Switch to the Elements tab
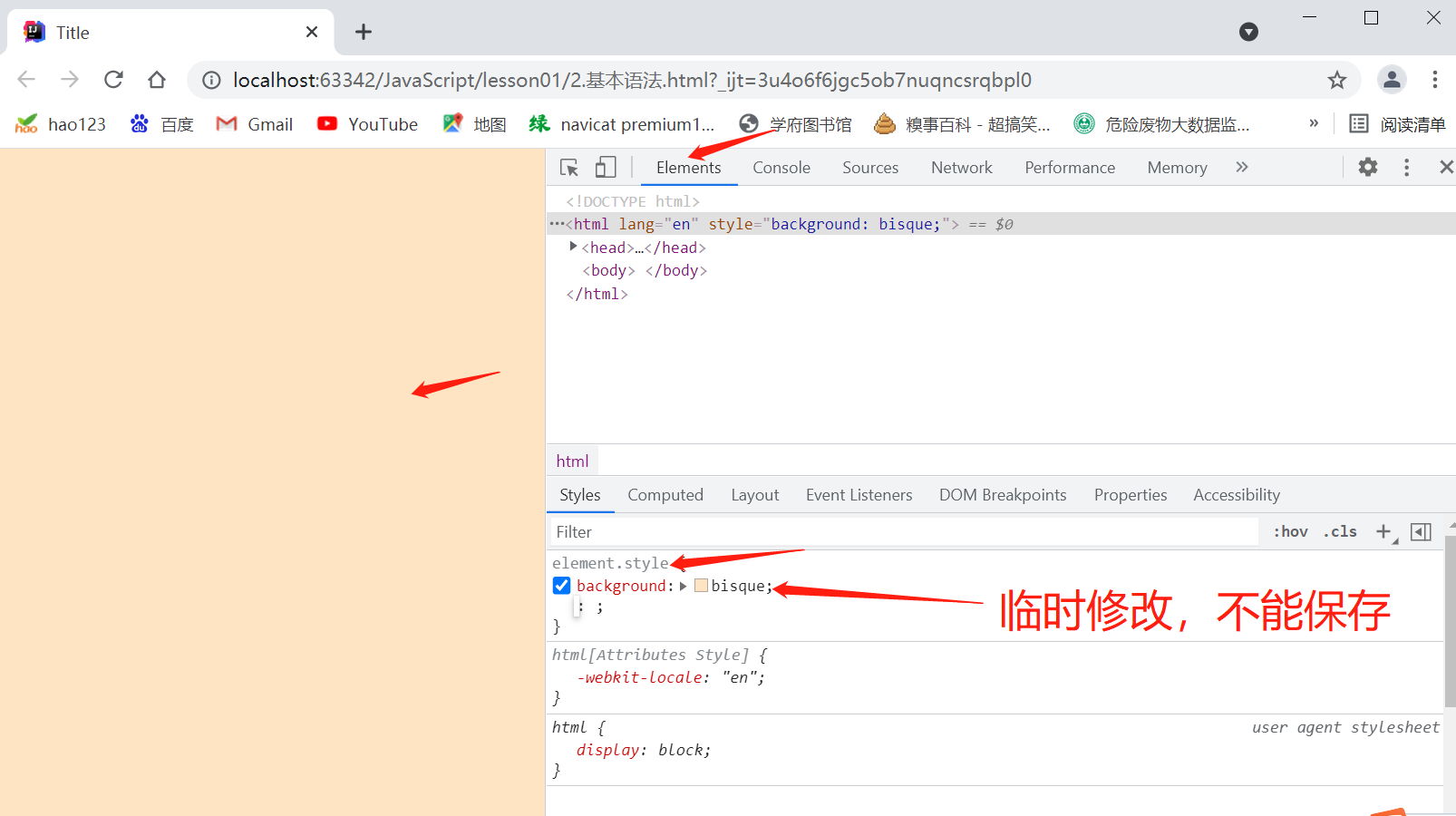 point(689,168)
